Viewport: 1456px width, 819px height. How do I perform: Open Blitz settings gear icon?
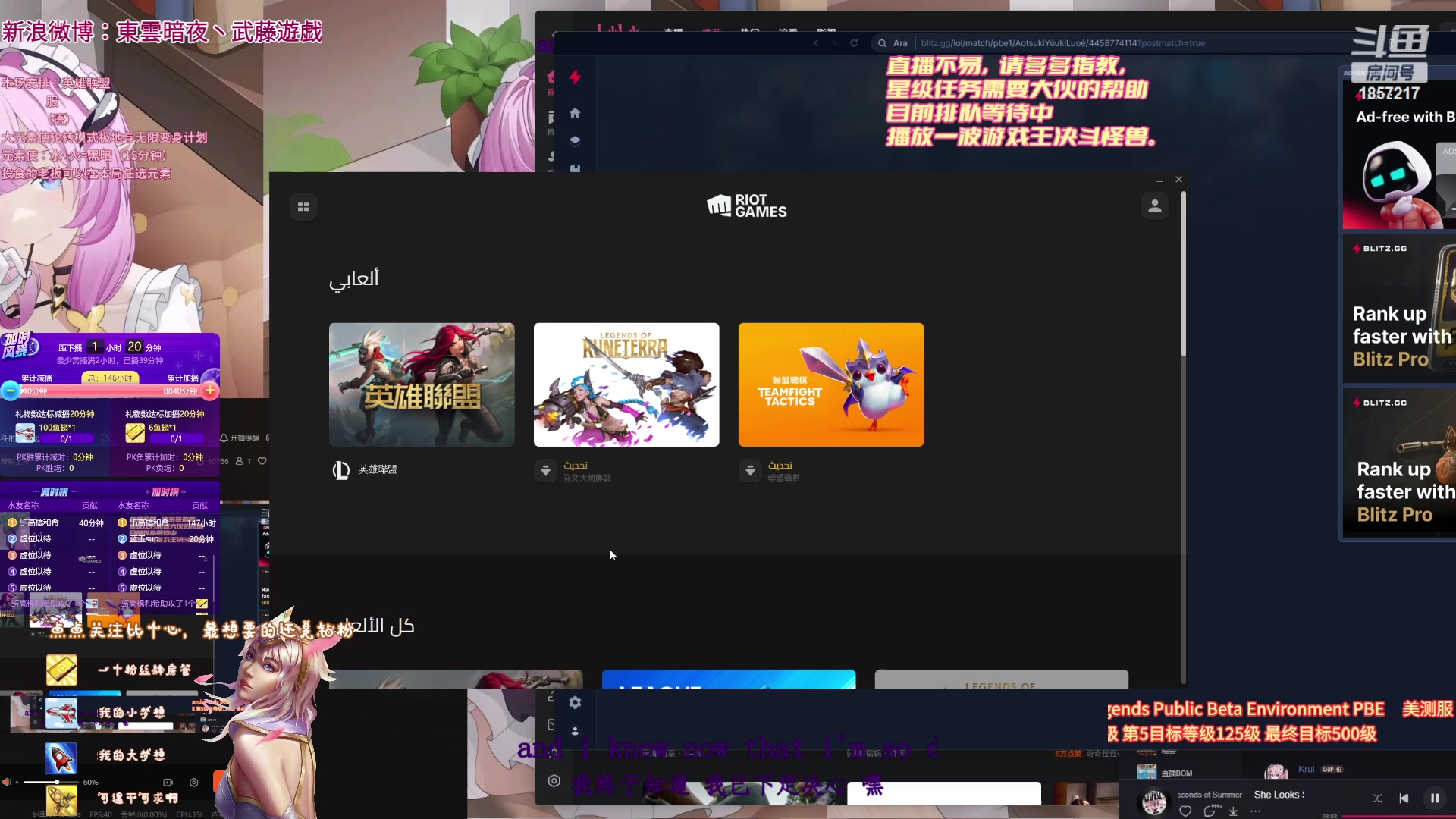575,702
